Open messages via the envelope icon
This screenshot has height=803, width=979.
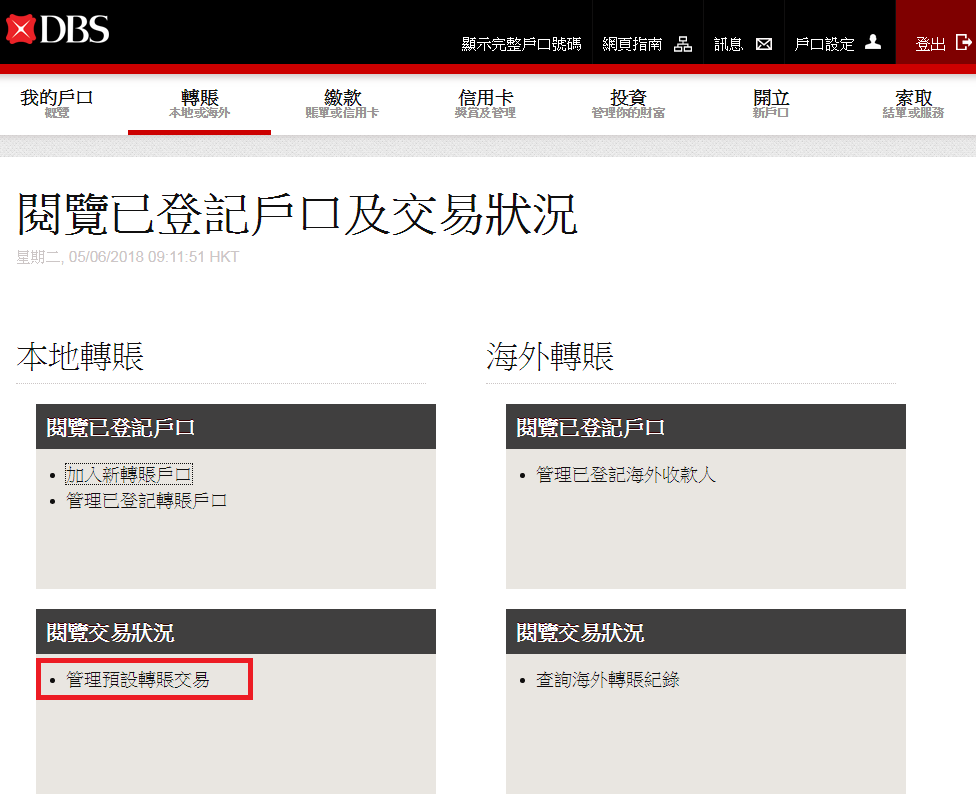point(764,44)
